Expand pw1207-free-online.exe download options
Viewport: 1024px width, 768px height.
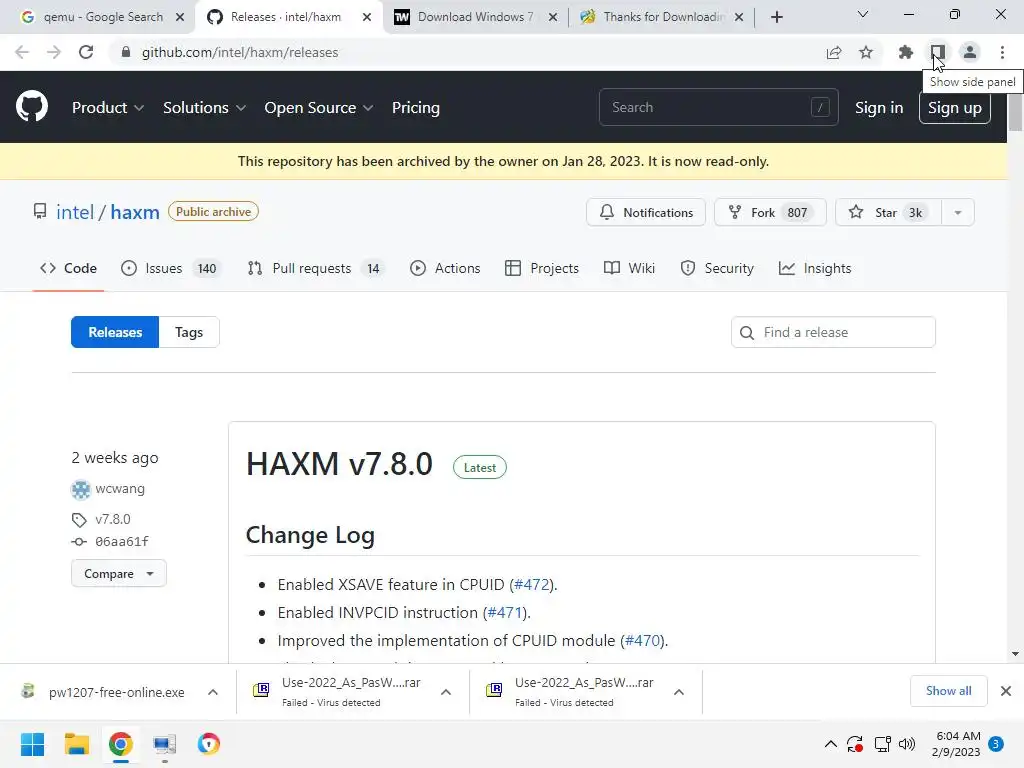click(x=213, y=692)
